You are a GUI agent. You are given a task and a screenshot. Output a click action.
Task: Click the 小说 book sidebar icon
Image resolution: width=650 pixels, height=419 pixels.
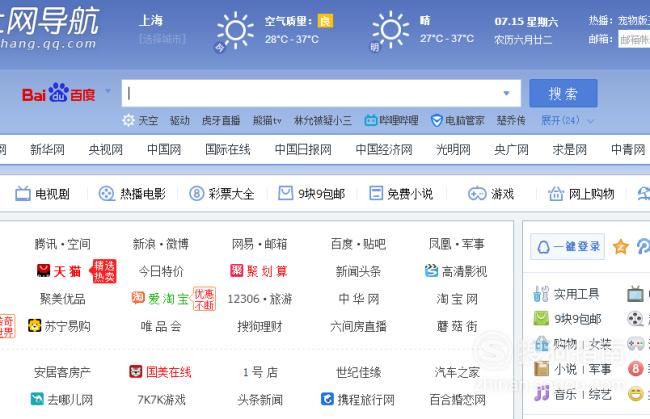(x=541, y=368)
